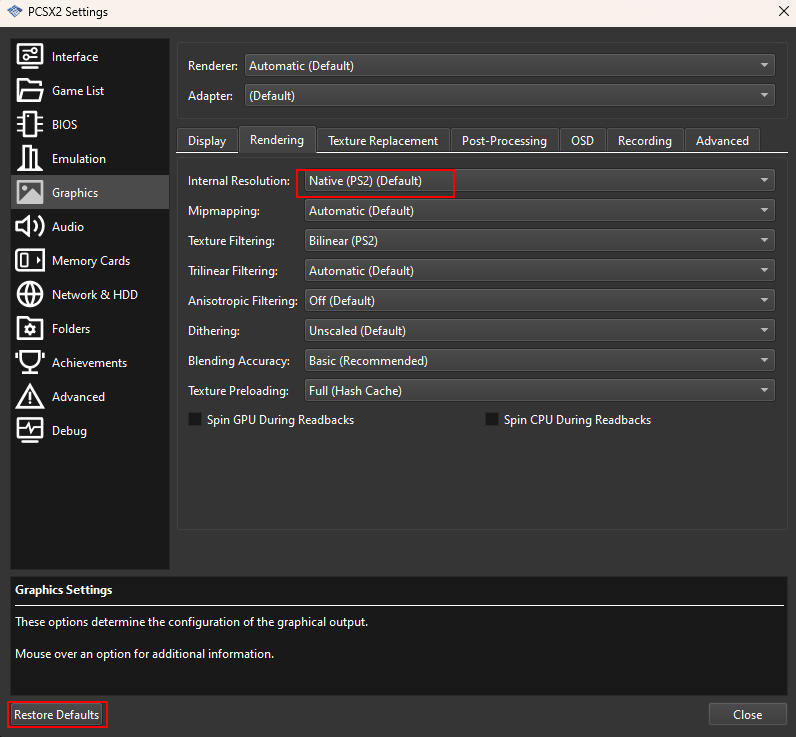Open the Interface settings icon
The image size is (796, 737).
click(x=30, y=56)
